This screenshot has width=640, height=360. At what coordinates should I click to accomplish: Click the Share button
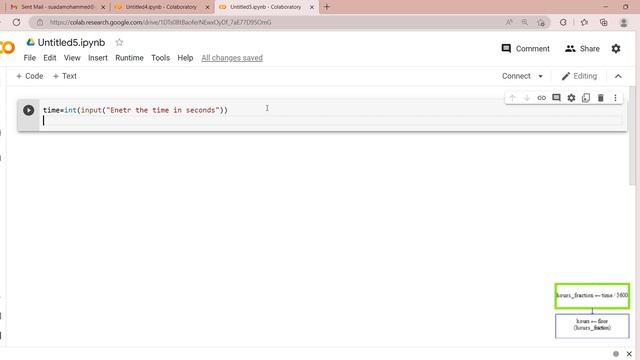(x=582, y=49)
